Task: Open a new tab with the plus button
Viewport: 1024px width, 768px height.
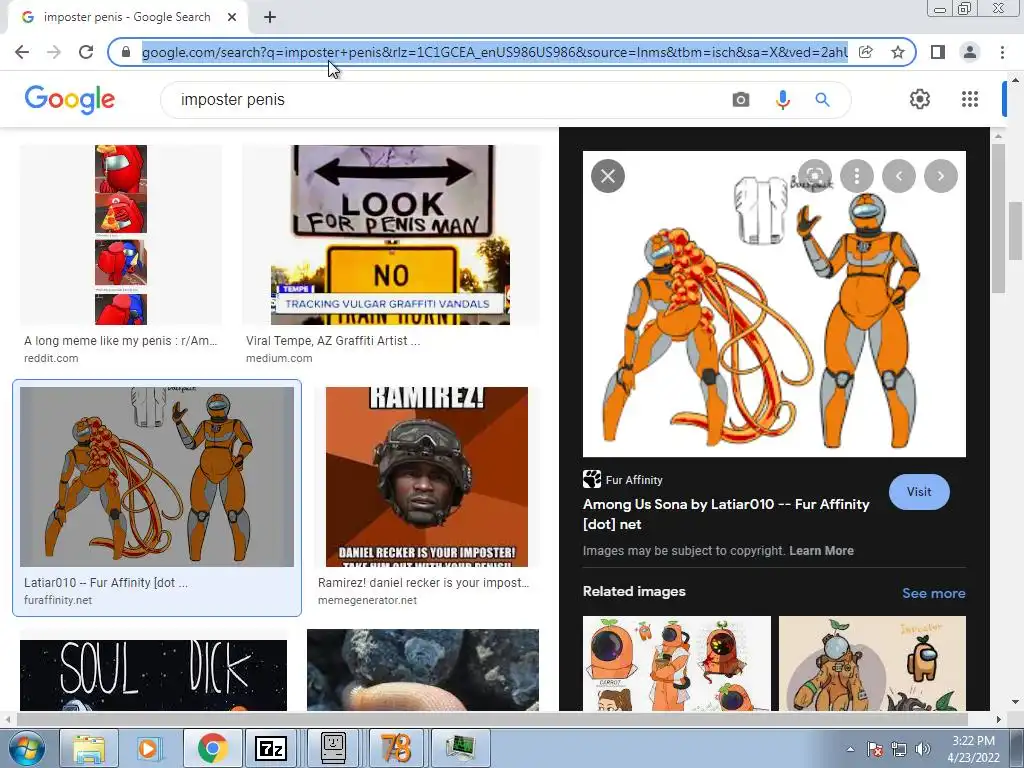Action: pyautogui.click(x=270, y=18)
